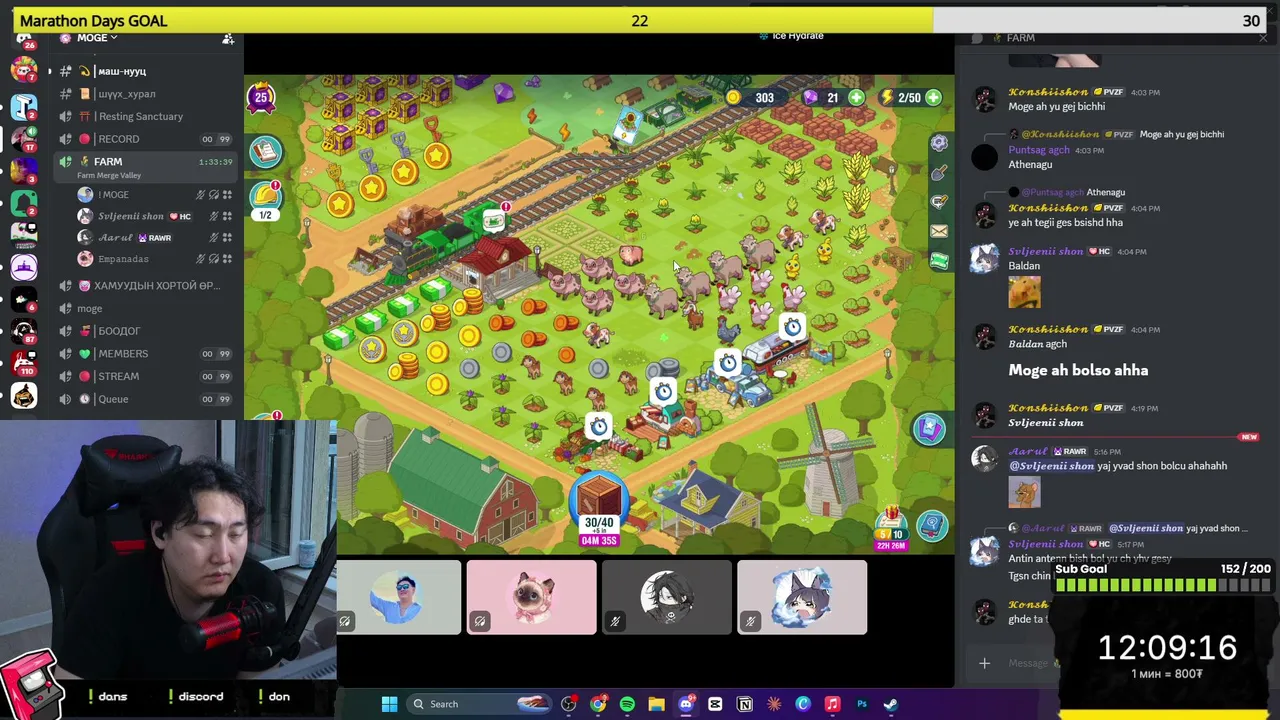Click user Aarul in the FARM voice list
Image resolution: width=1280 pixels, height=720 pixels.
[x=155, y=238]
